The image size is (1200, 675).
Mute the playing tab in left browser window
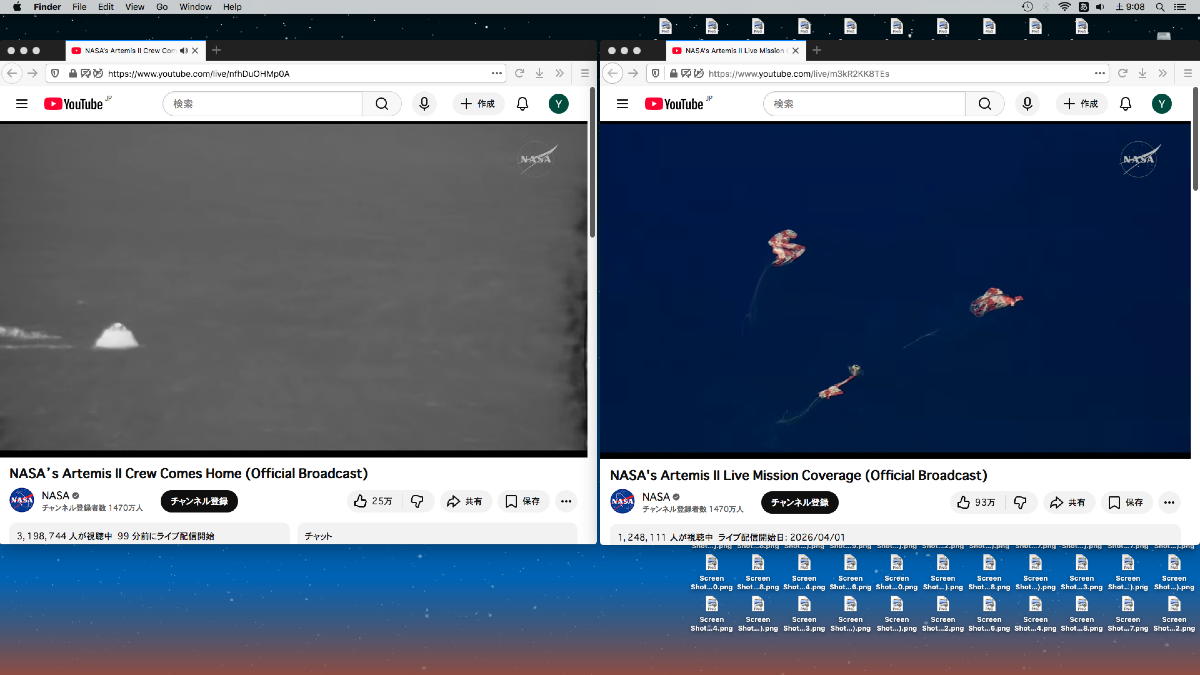click(x=183, y=50)
